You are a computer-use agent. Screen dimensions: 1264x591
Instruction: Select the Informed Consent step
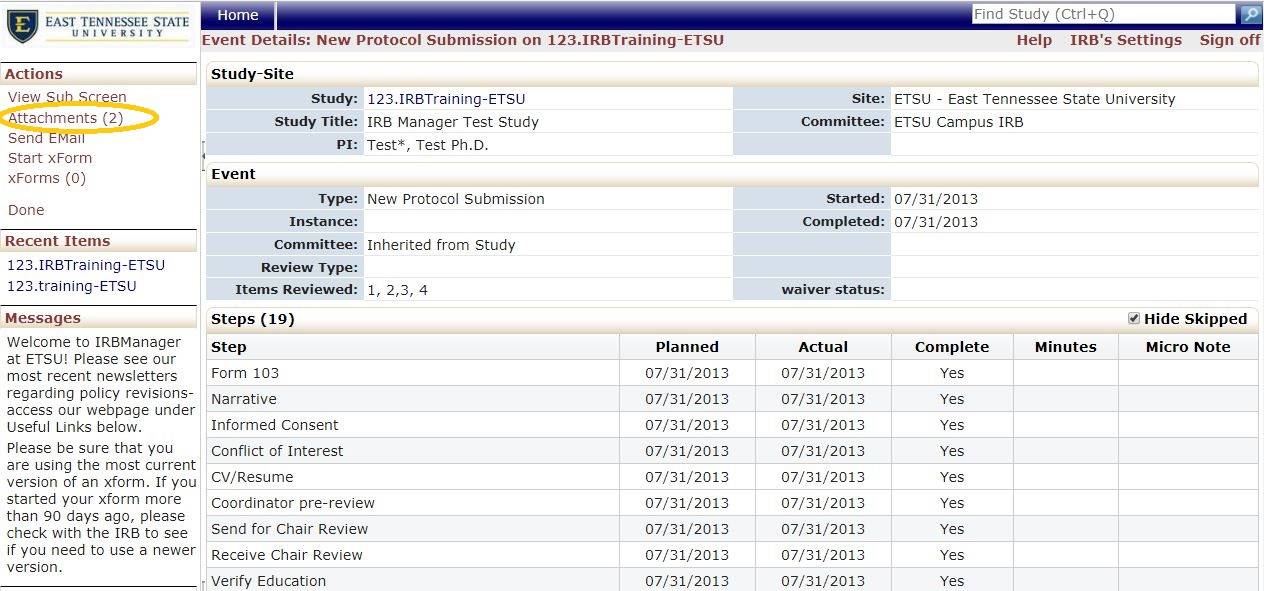pos(275,425)
